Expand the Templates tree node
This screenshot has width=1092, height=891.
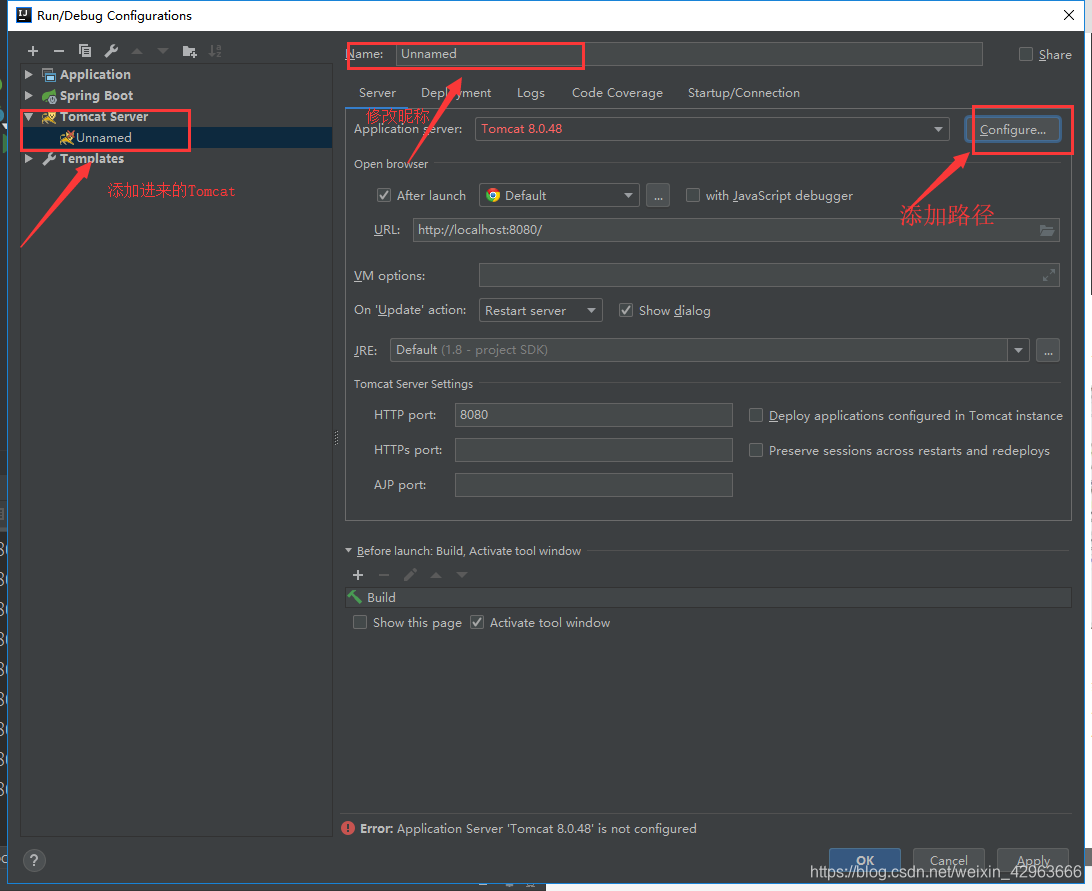[x=29, y=159]
